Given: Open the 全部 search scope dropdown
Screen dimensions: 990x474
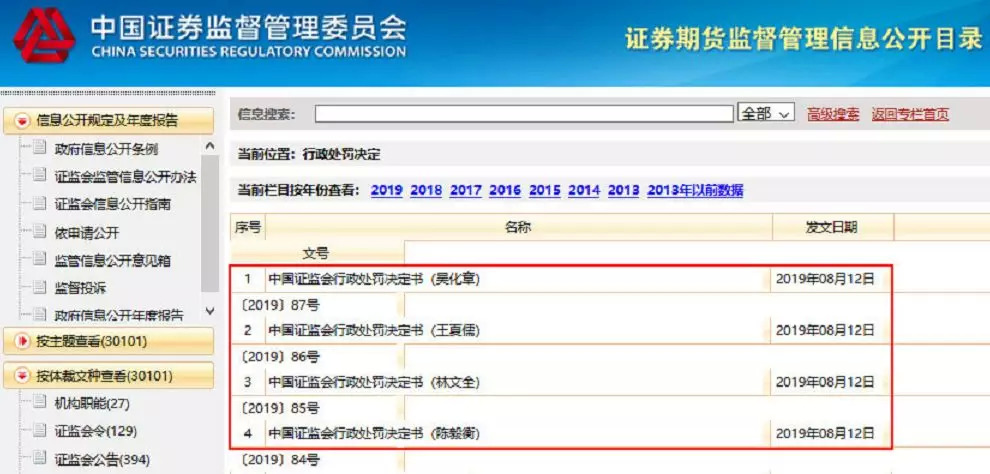Looking at the screenshot, I should 766,114.
